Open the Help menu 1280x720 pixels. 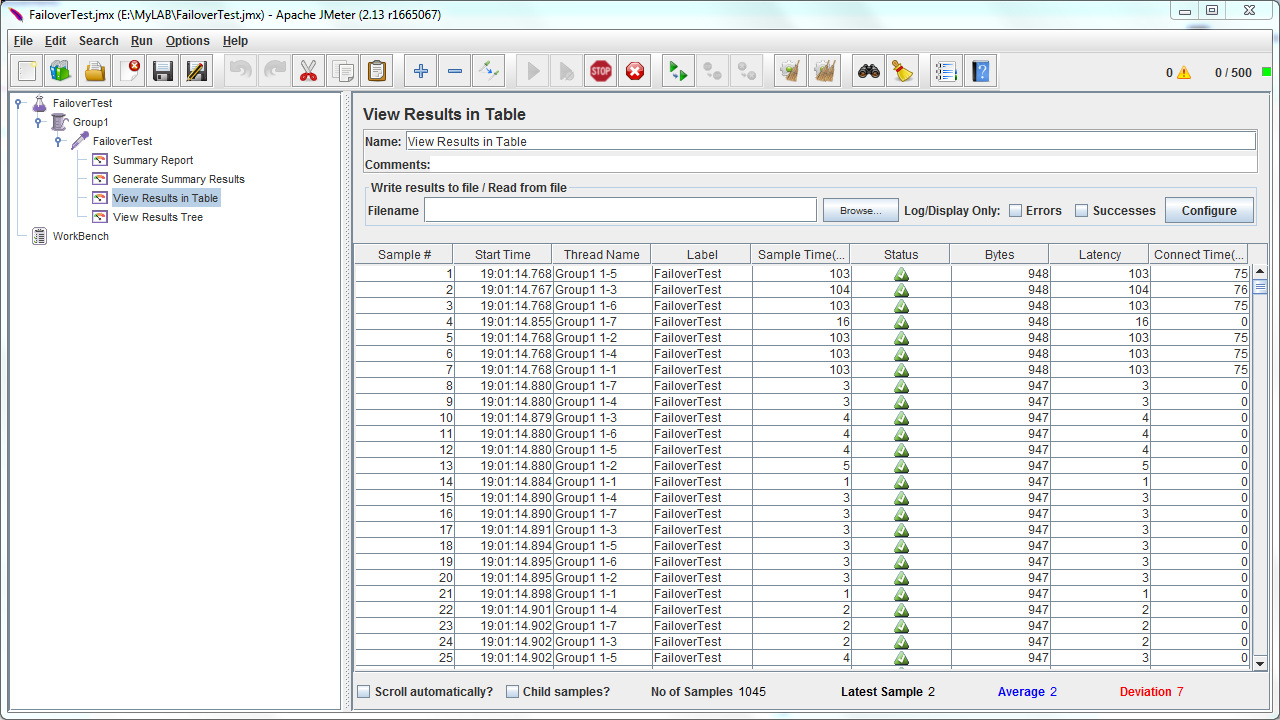pyautogui.click(x=235, y=41)
